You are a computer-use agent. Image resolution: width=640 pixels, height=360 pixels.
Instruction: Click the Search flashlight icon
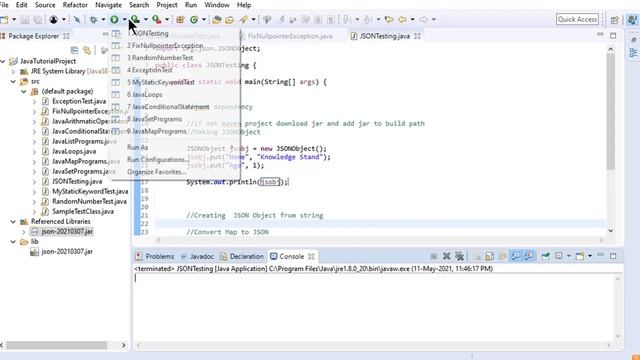click(244, 19)
